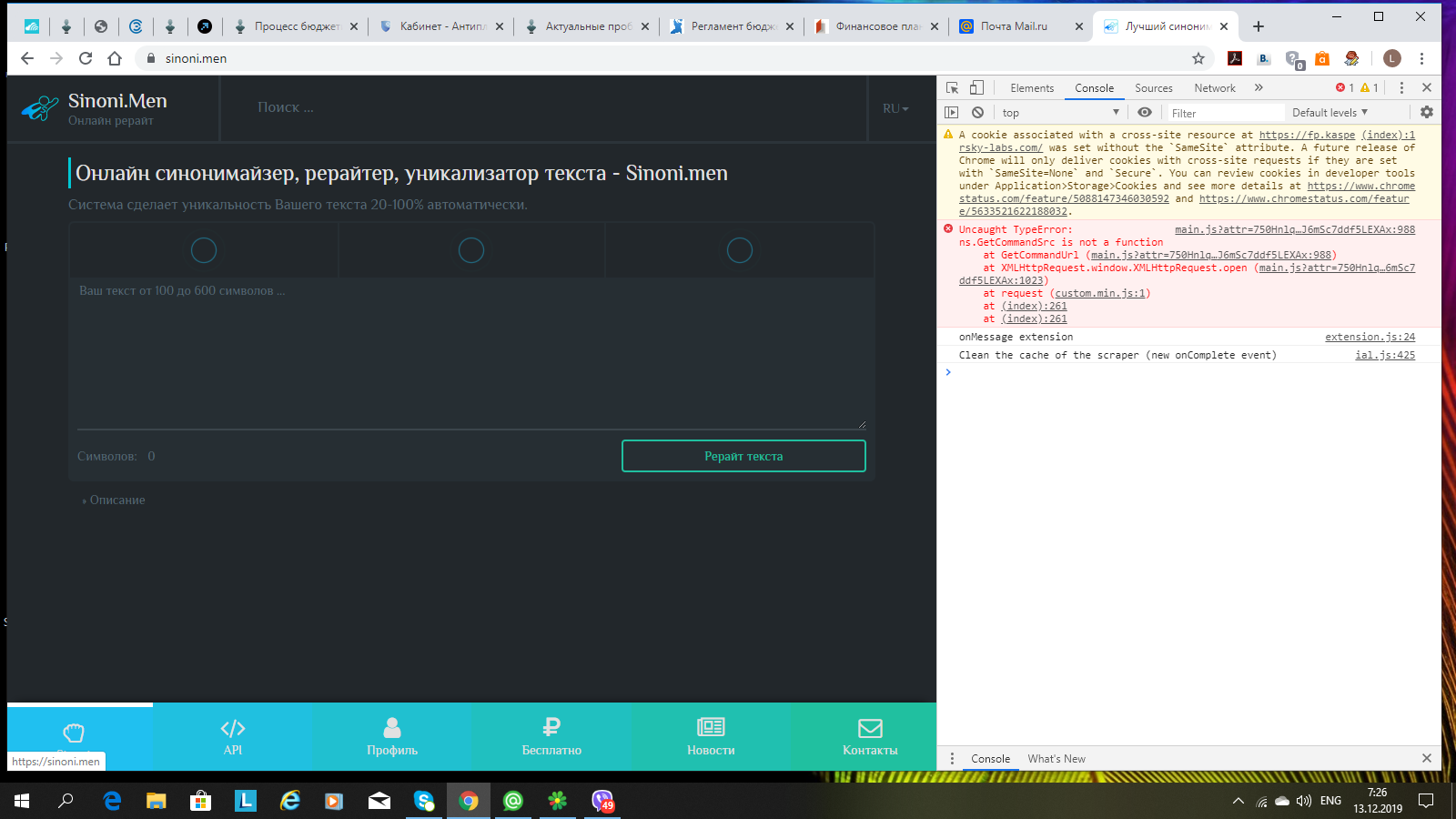The height and width of the screenshot is (819, 1456).
Task: Open the drawer three-dot menu
Action: [x=952, y=758]
